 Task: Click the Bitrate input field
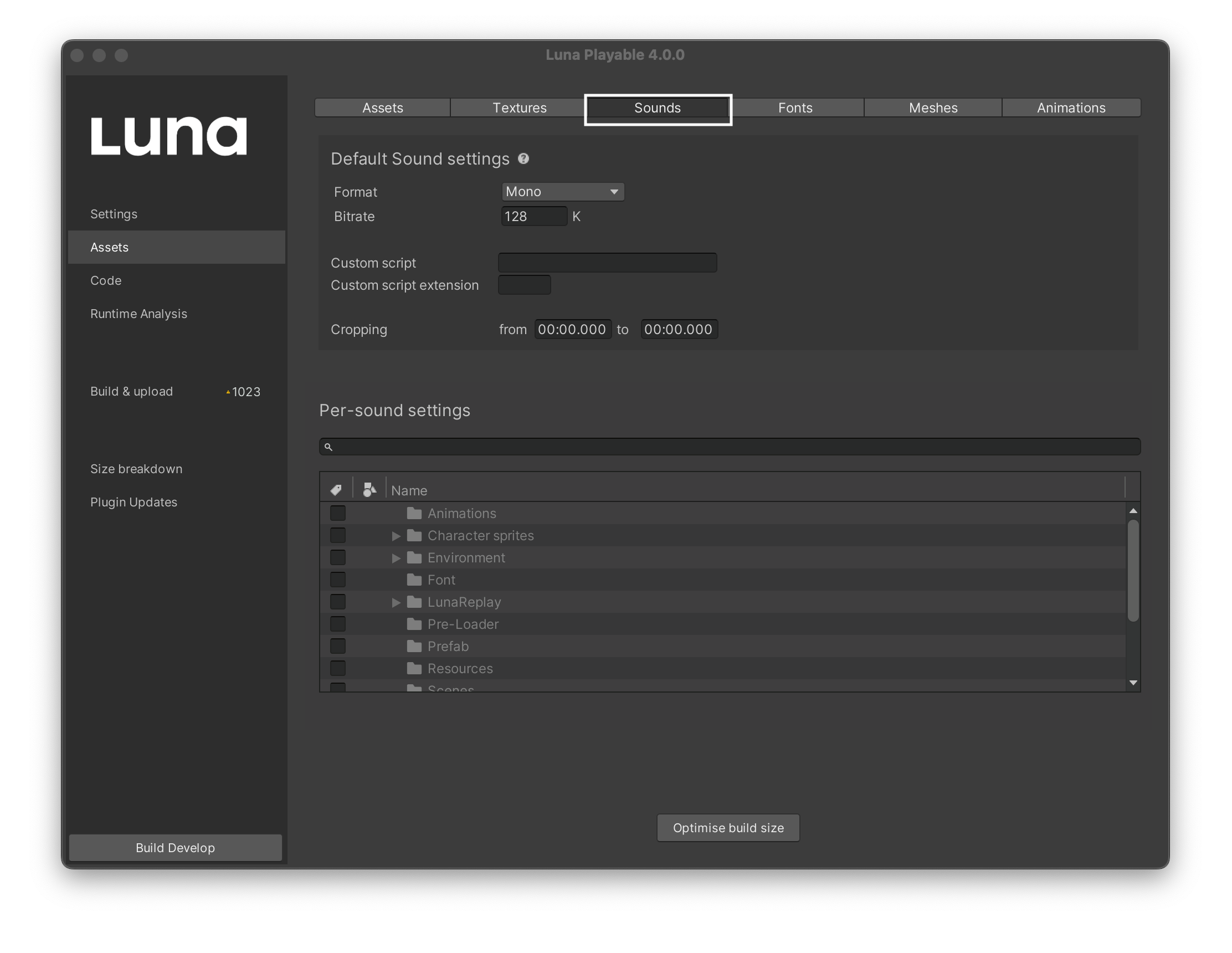tap(534, 213)
